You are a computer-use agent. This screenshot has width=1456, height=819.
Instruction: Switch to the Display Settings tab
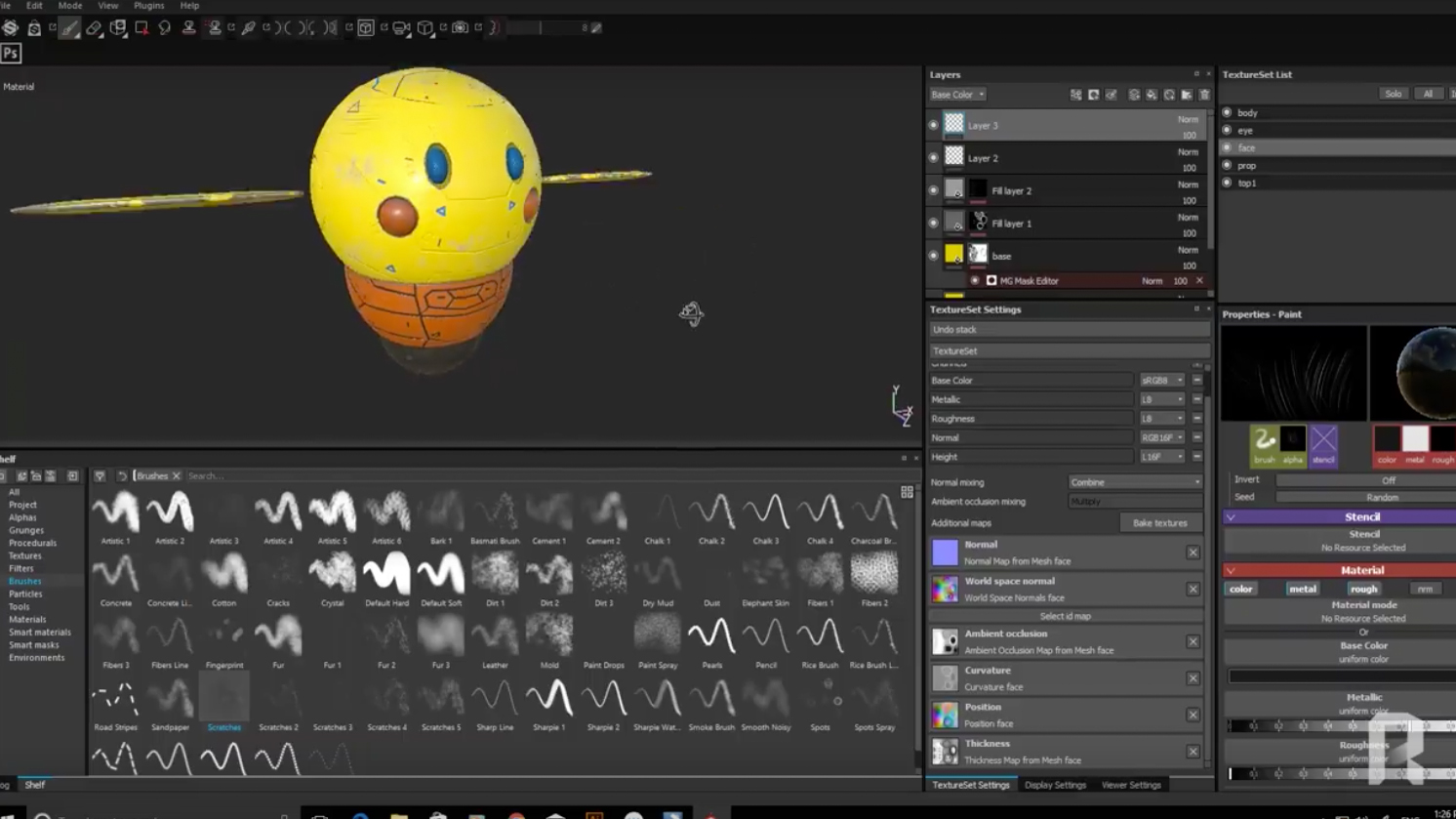coord(1055,785)
